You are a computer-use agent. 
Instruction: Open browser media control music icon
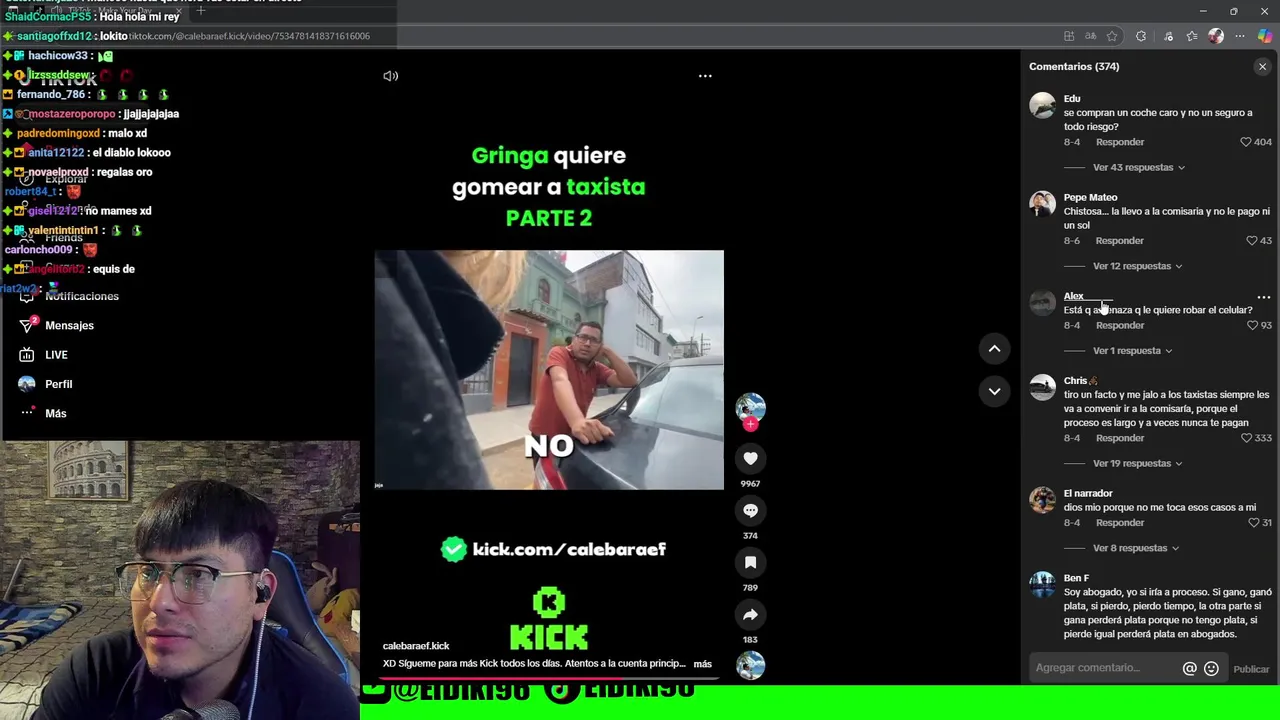(1168, 36)
